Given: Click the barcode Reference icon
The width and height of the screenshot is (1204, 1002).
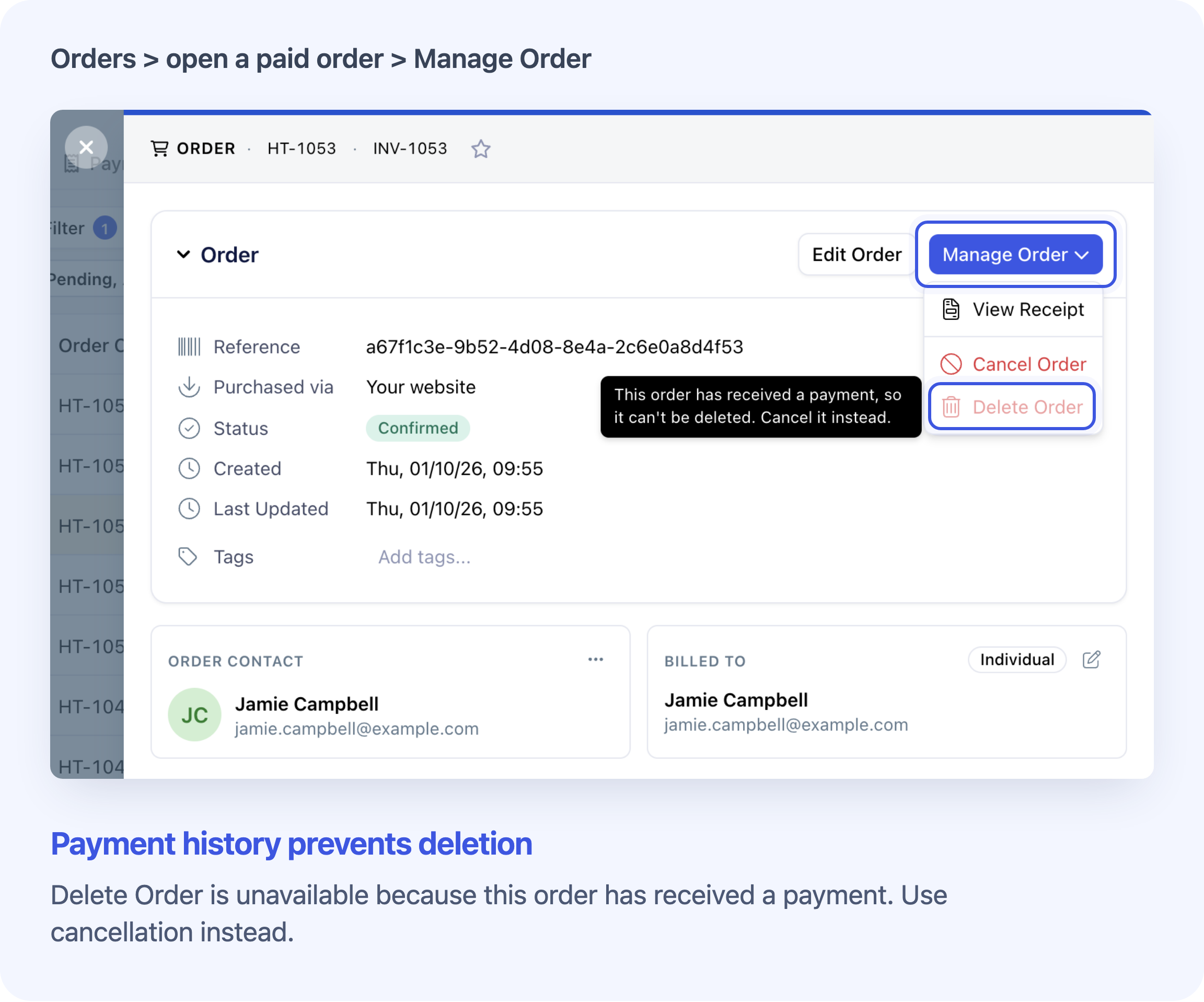Looking at the screenshot, I should [x=189, y=347].
